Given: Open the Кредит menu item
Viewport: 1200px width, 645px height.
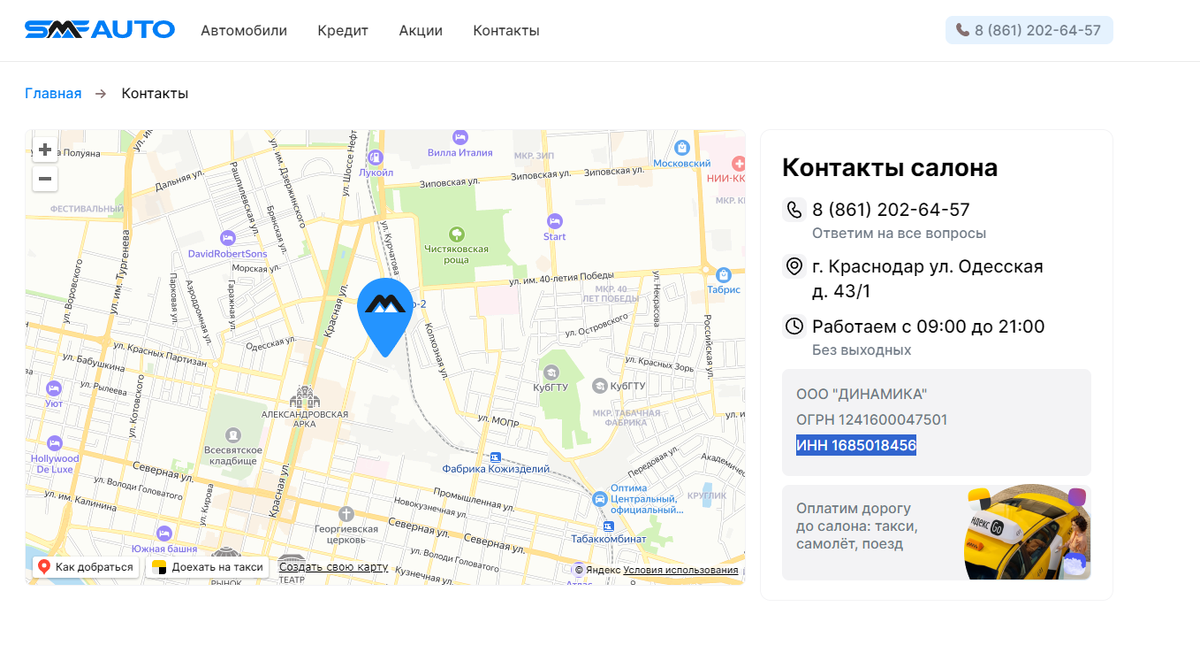Looking at the screenshot, I should (x=343, y=30).
